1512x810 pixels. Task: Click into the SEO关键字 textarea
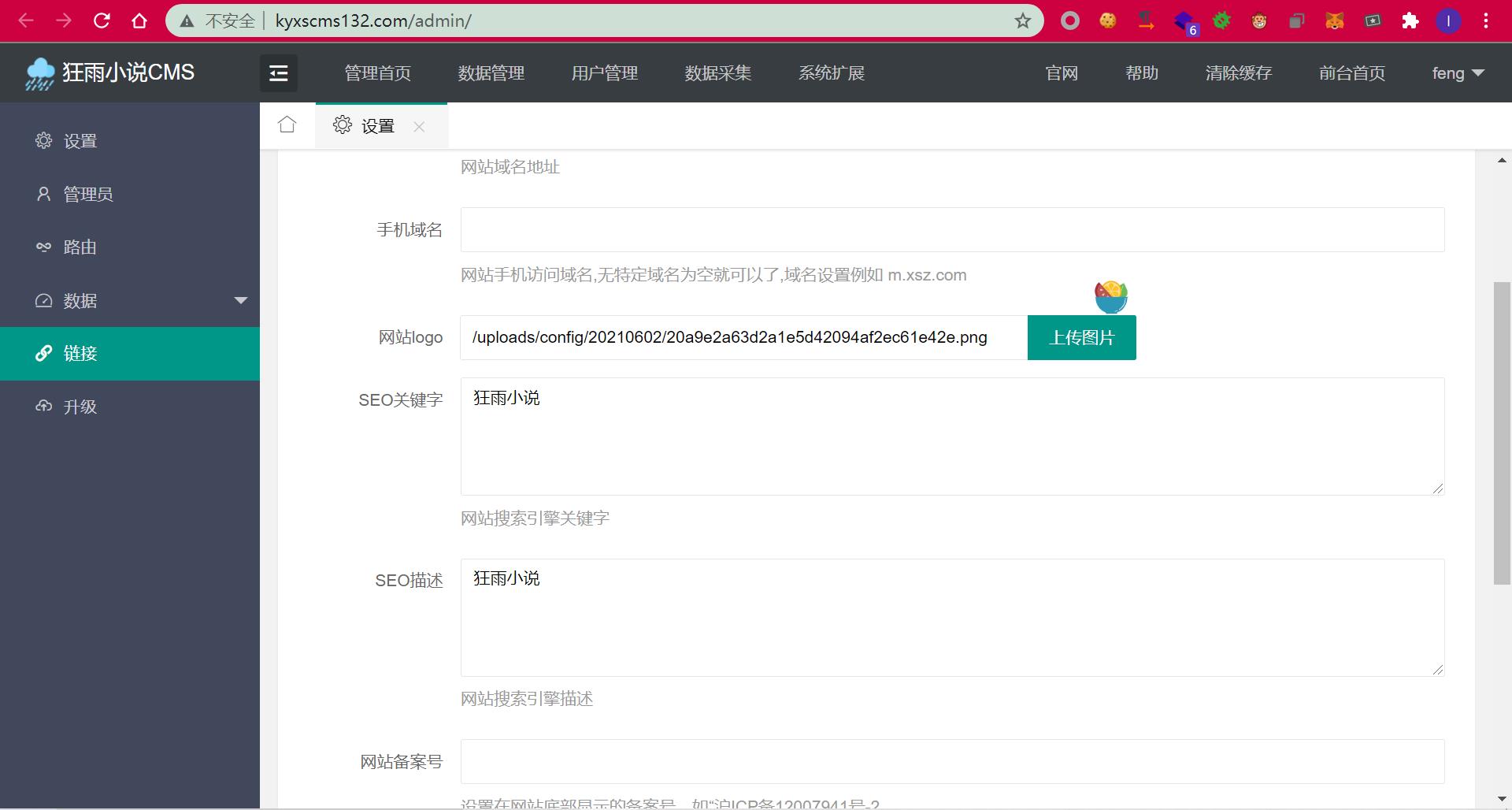click(953, 437)
